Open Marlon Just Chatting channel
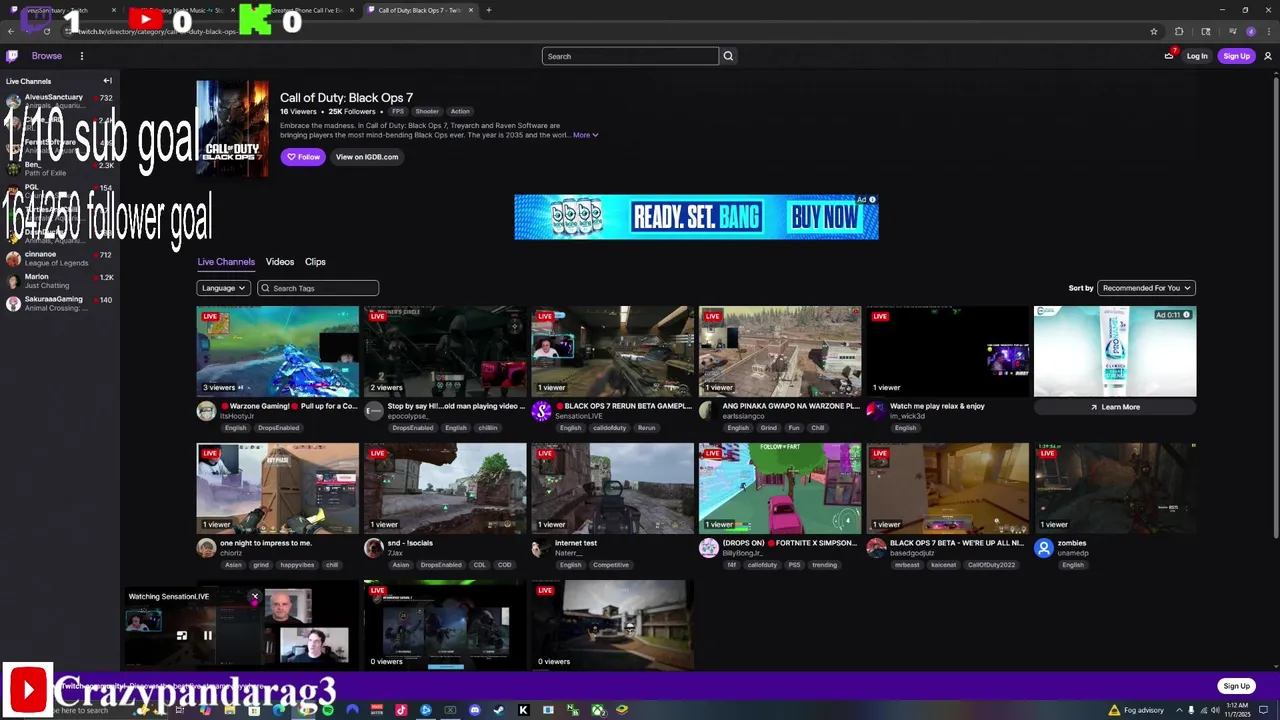The height and width of the screenshot is (720, 1280). pos(60,281)
